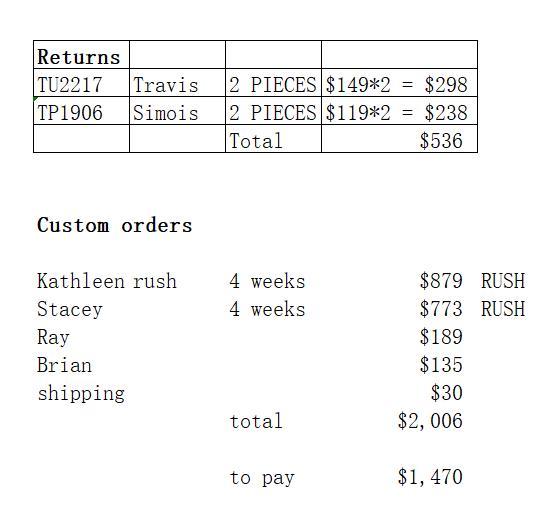The width and height of the screenshot is (551, 522).
Task: Click the Ray order name
Action: point(53,337)
